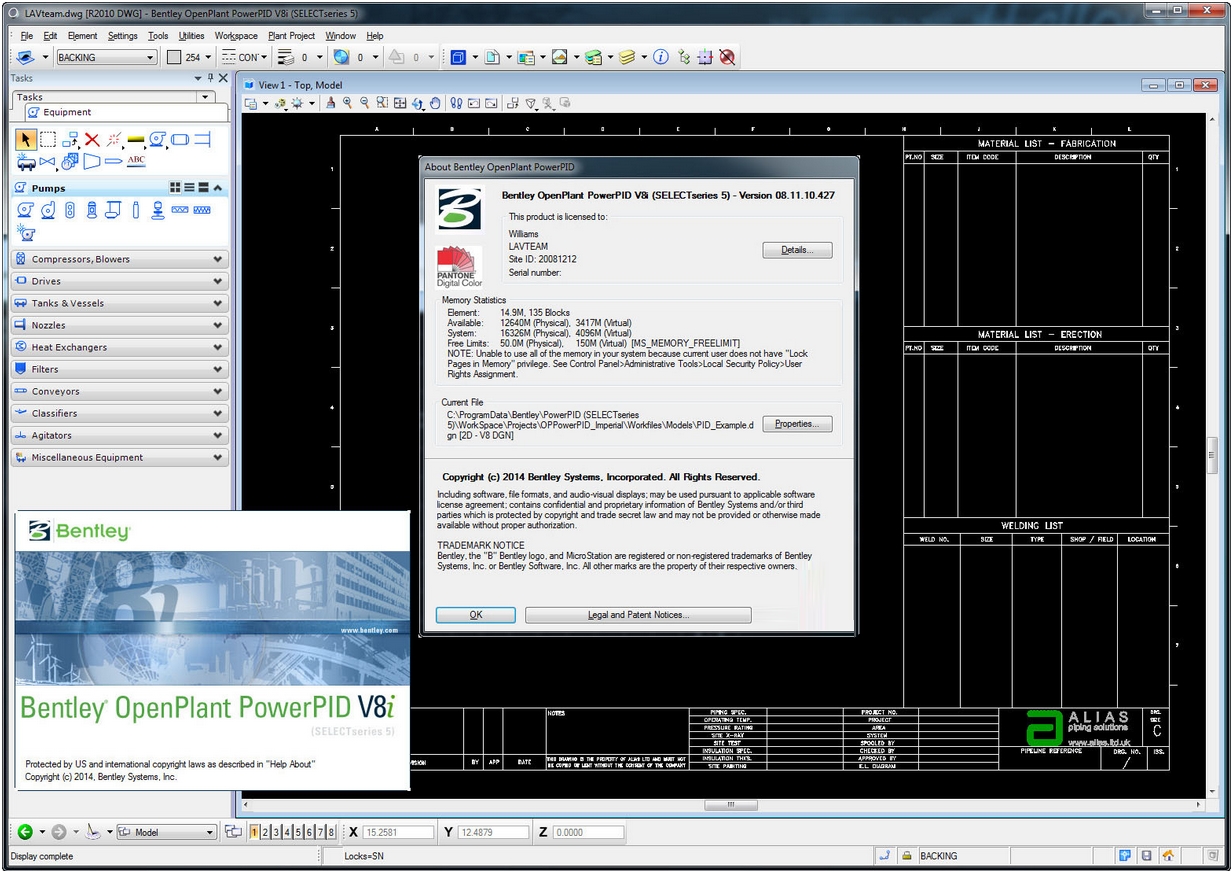This screenshot has height=873, width=1231.
Task: Select the valve bowtie symbol tool
Action: (47, 161)
